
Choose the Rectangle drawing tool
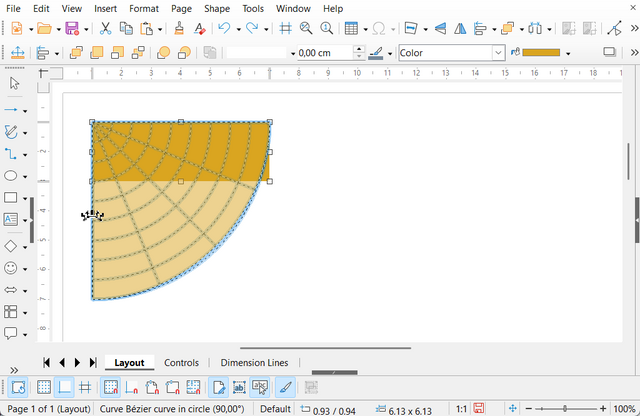pyautogui.click(x=12, y=199)
